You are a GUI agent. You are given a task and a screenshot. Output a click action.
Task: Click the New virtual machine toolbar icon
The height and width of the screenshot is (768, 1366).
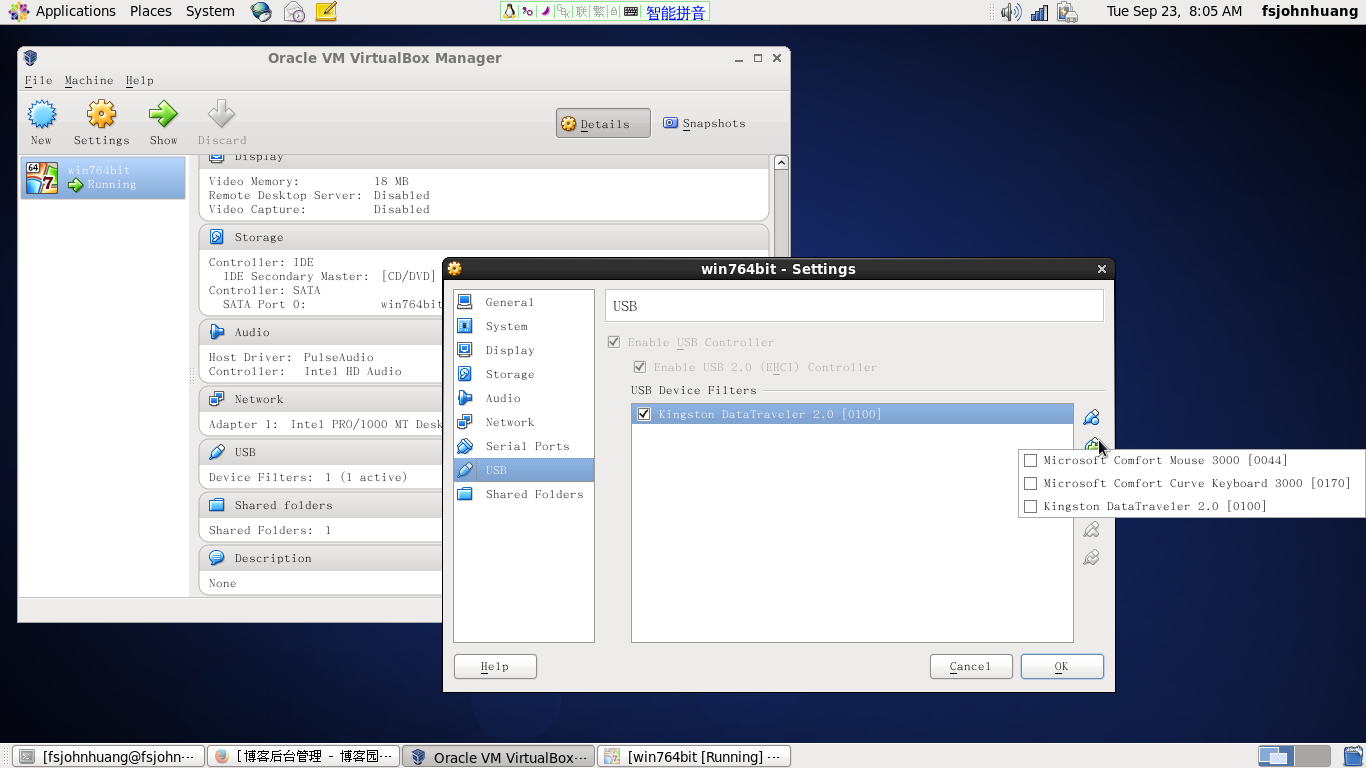tap(41, 123)
